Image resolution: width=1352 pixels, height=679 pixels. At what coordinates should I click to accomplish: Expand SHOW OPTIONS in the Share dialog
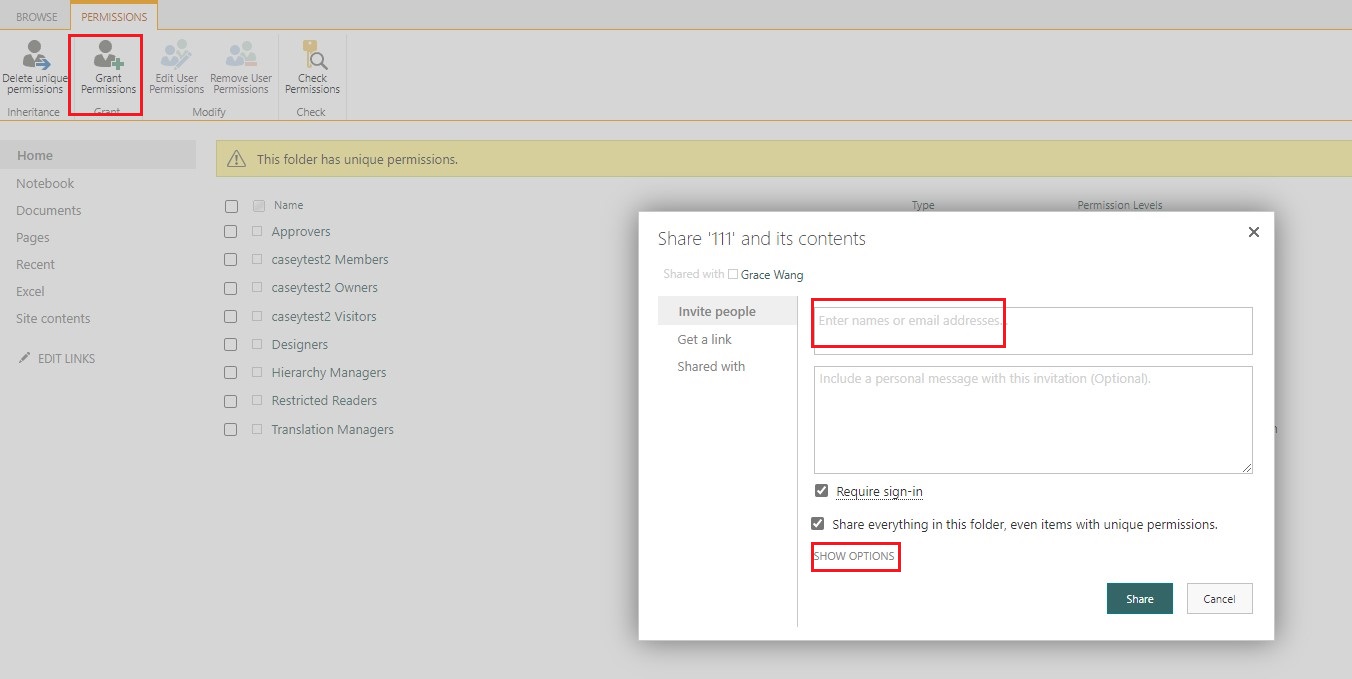tap(854, 556)
